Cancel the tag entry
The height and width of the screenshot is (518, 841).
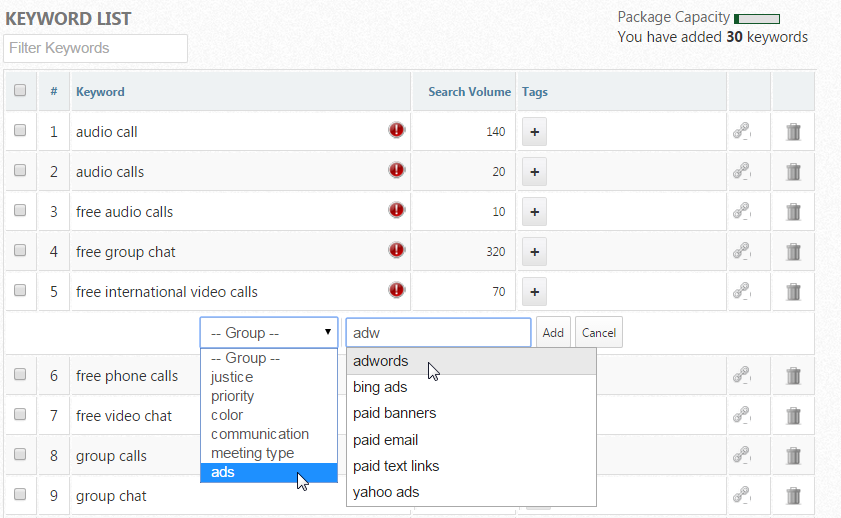(x=598, y=332)
